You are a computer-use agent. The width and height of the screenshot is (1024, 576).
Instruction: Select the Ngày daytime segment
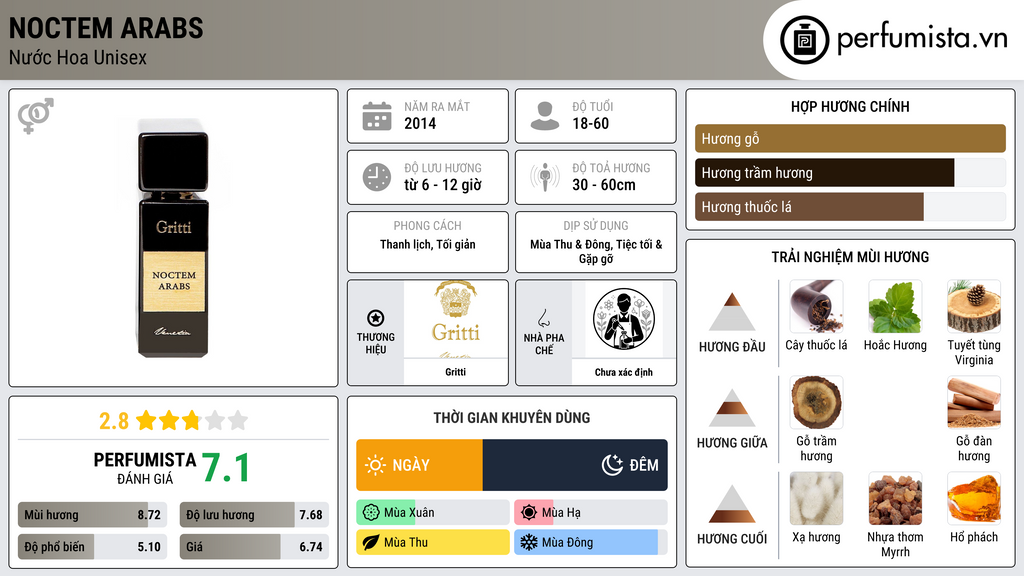pos(419,465)
